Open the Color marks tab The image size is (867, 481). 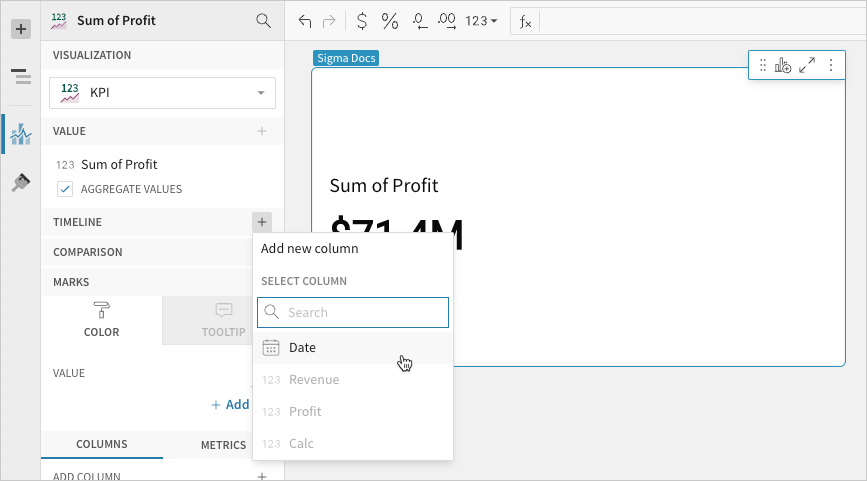(x=101, y=320)
